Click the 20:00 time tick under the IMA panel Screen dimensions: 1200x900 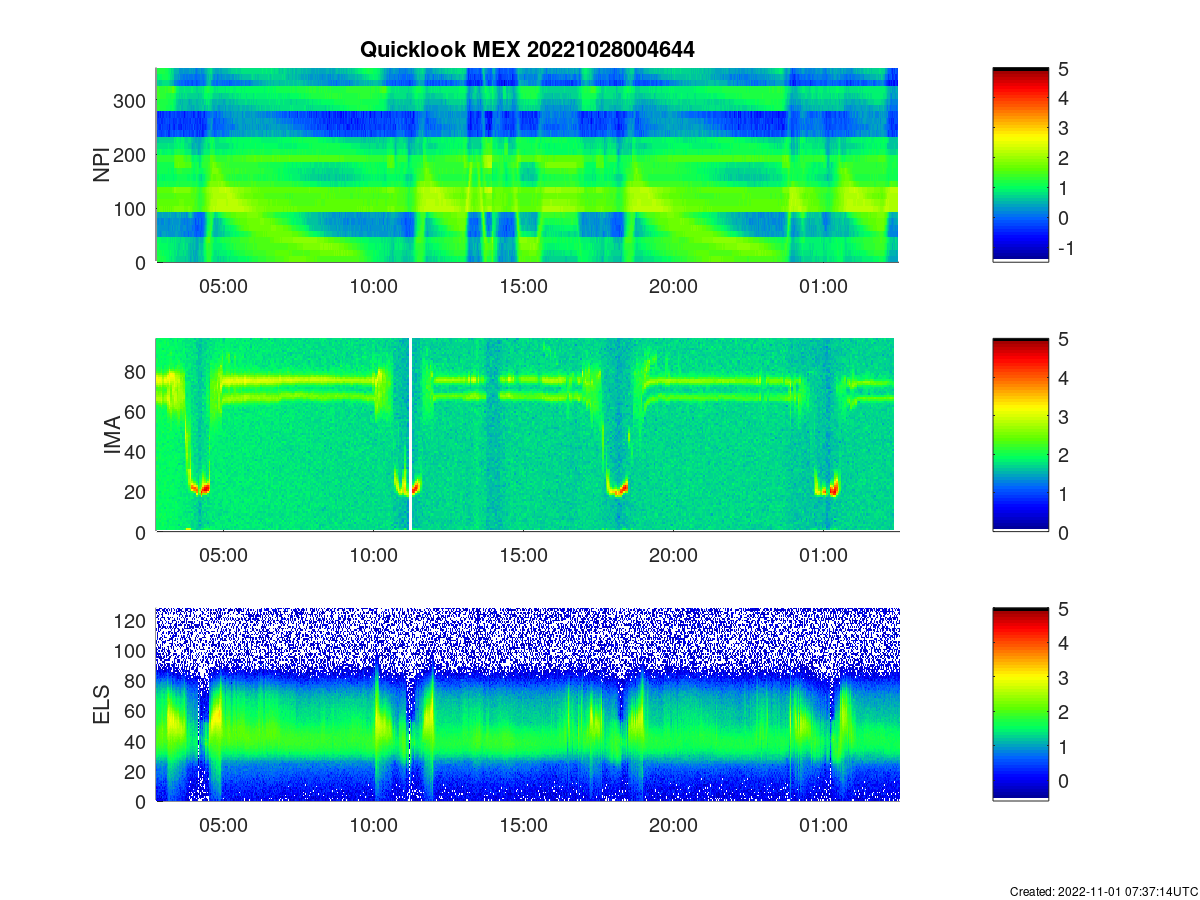673,556
